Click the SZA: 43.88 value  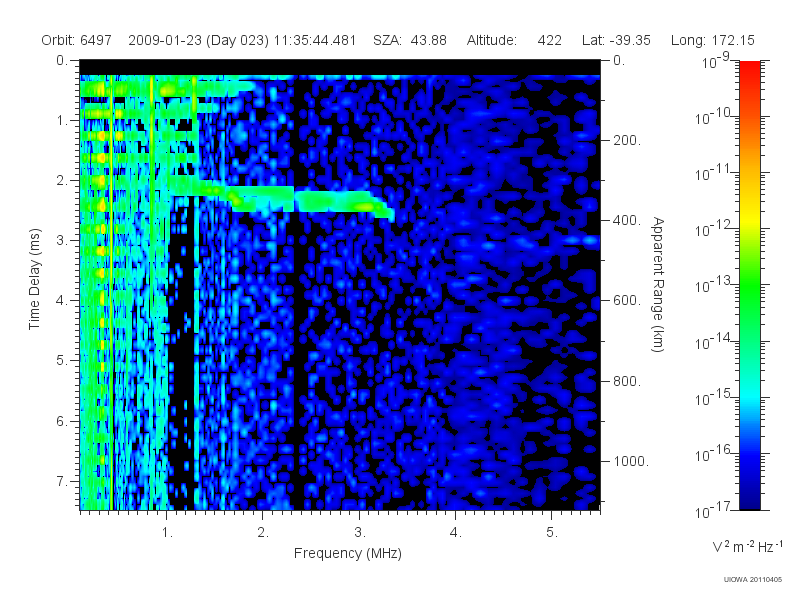tap(410, 40)
